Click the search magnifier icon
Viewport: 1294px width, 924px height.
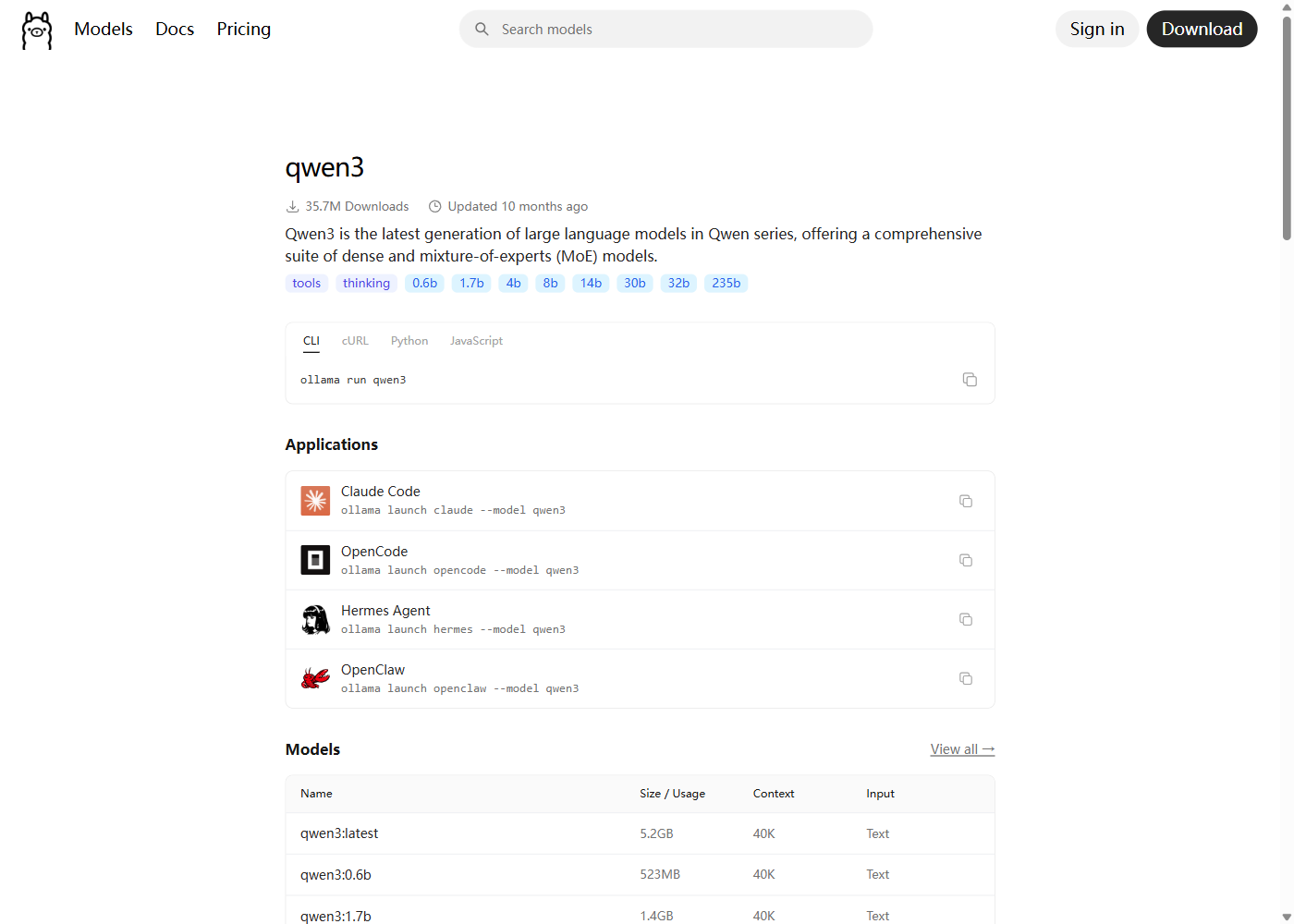(482, 30)
